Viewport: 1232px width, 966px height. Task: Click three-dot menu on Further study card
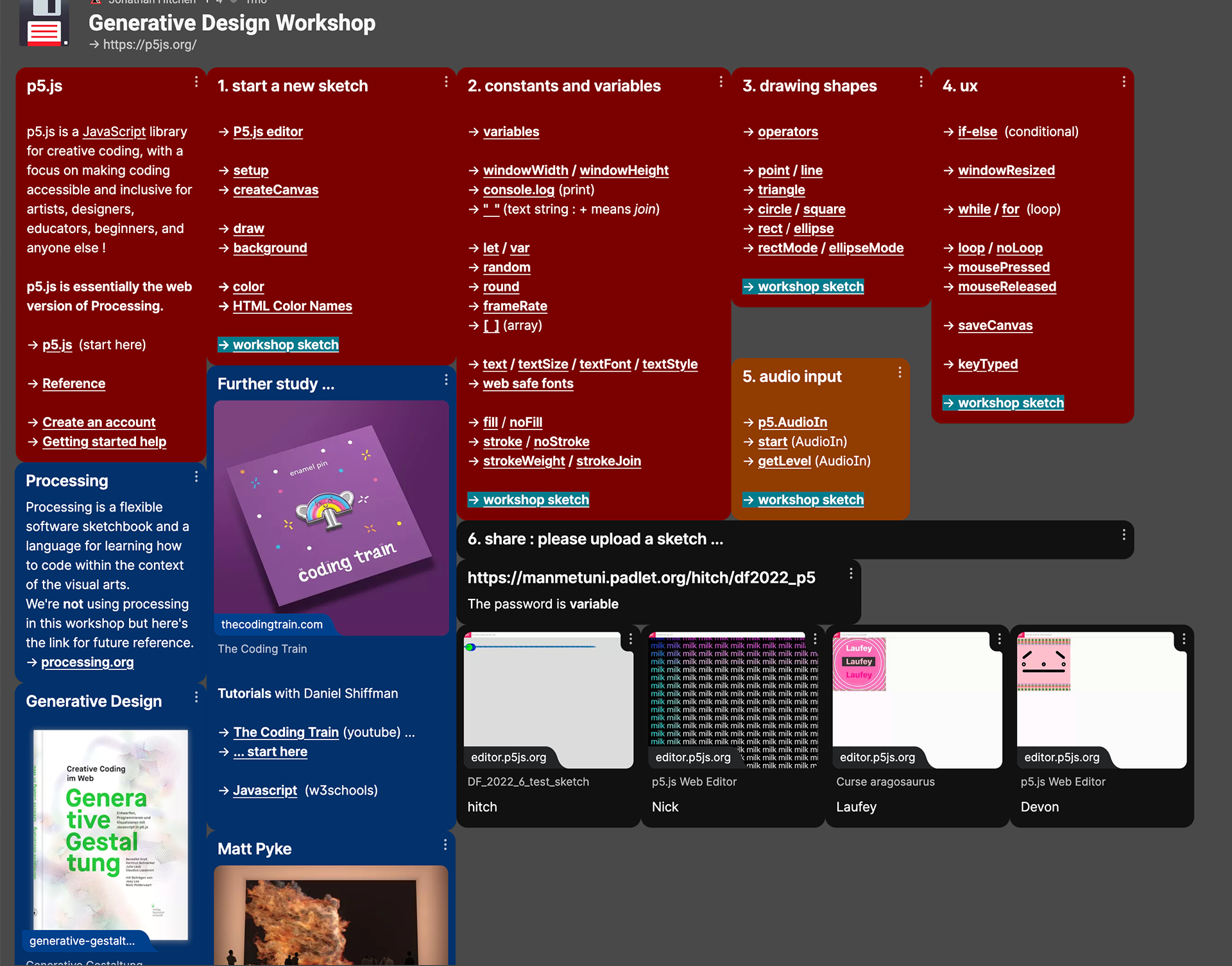(446, 380)
